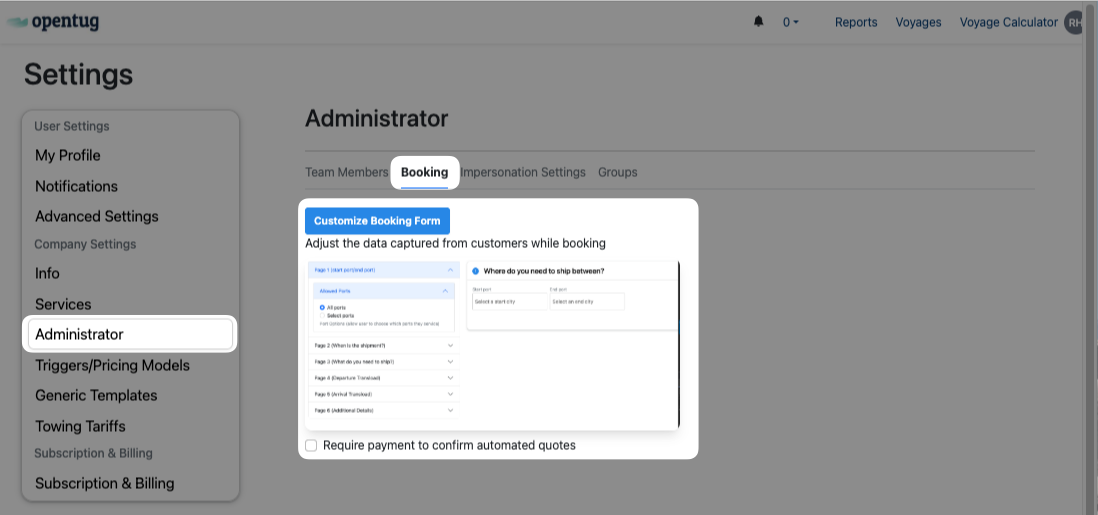Select Notifications in the settings sidebar
The image size is (1098, 515).
(76, 186)
